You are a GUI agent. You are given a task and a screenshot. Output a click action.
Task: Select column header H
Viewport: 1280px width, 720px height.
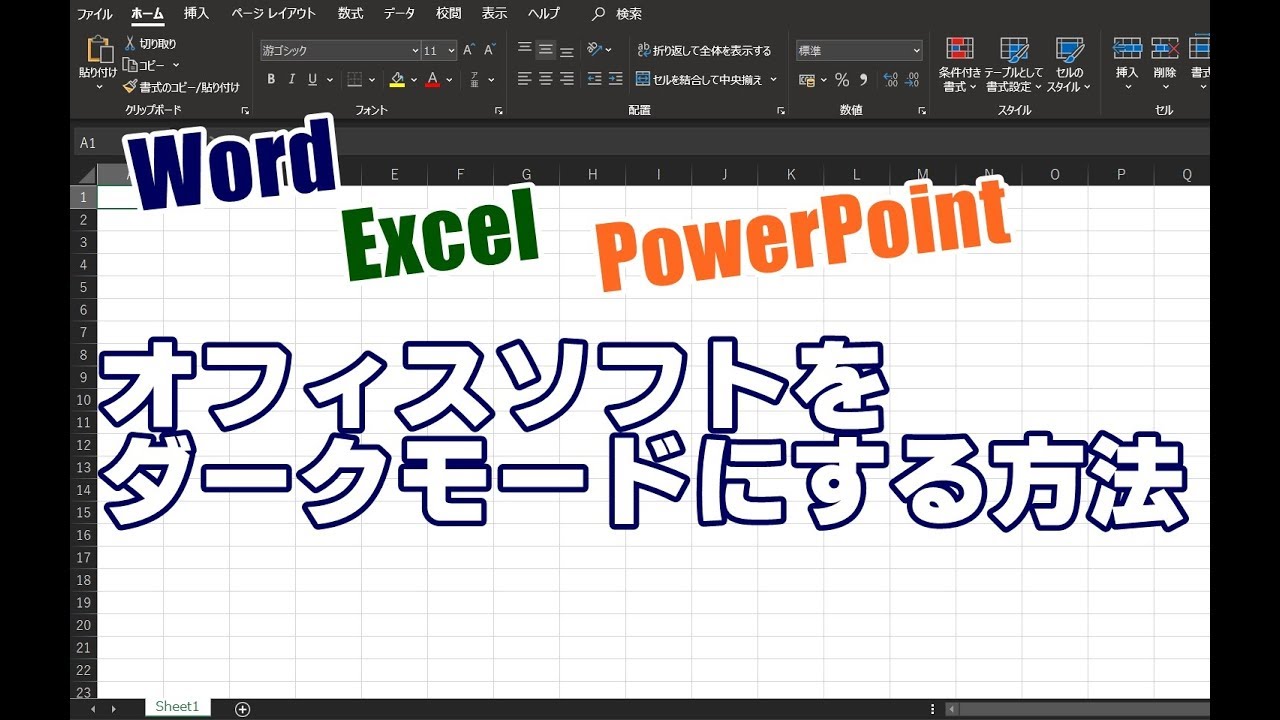592,175
